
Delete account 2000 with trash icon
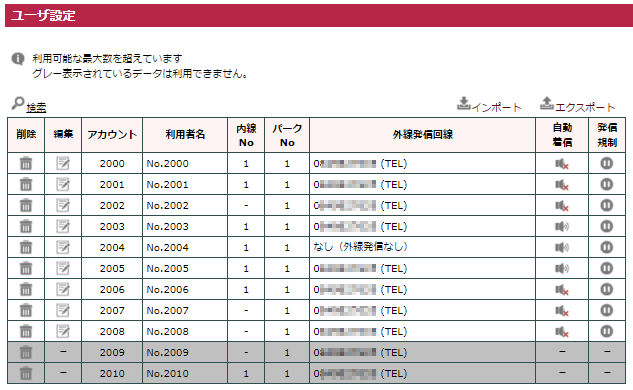tap(26, 164)
